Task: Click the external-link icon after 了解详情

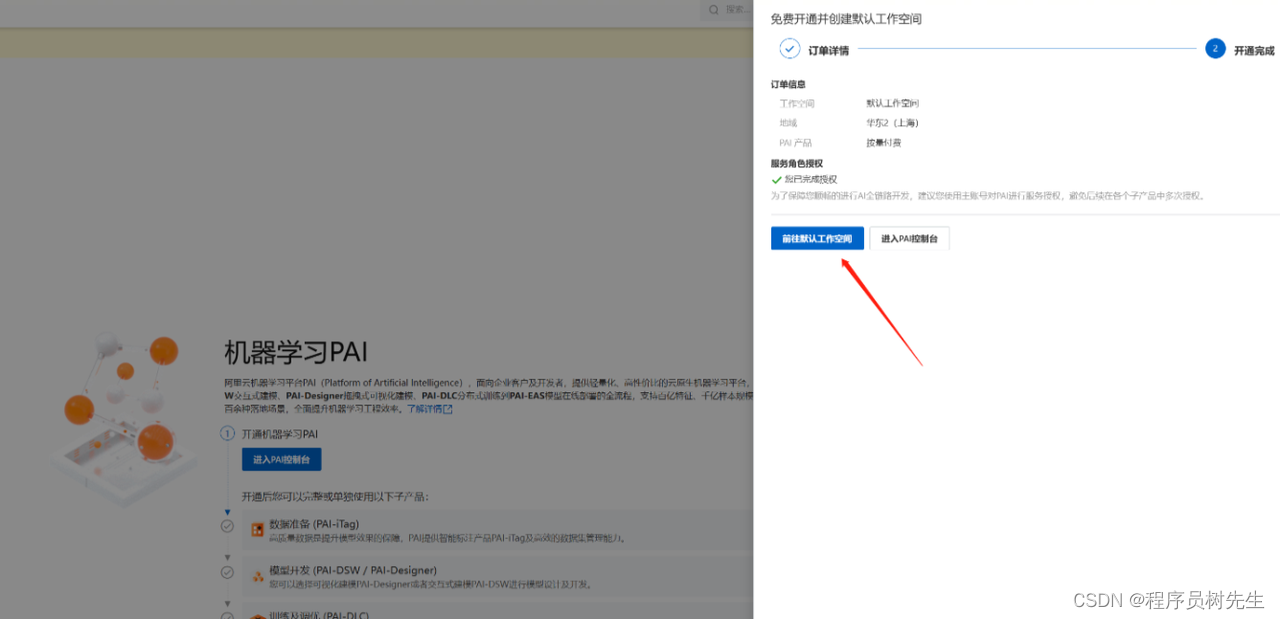Action: pos(448,409)
